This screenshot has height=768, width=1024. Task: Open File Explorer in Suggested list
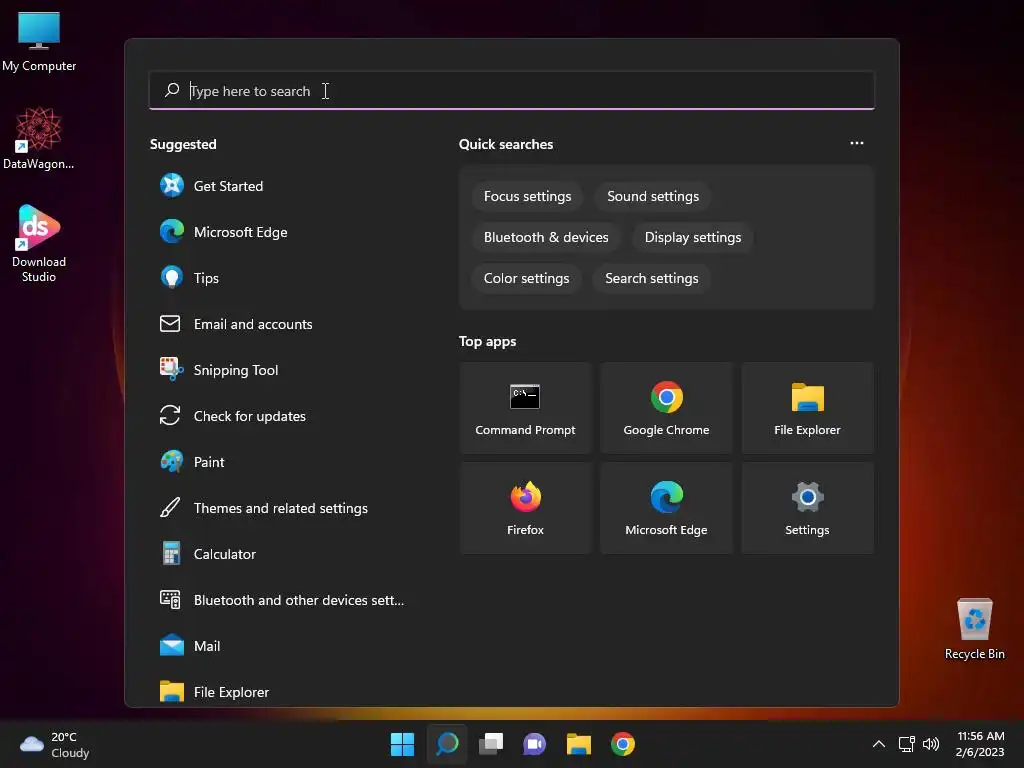click(284, 691)
